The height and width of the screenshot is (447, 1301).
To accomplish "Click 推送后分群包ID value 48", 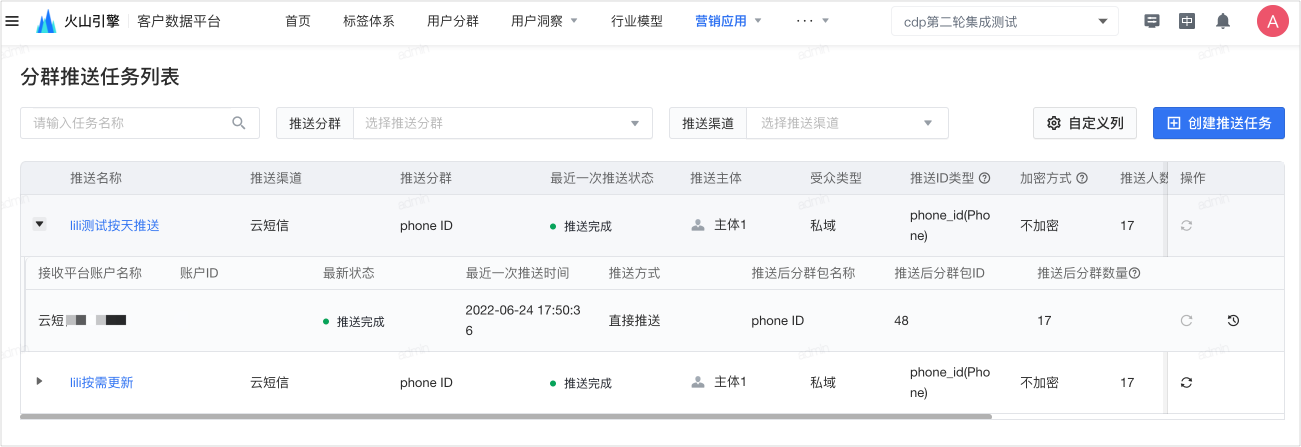I will [x=902, y=321].
